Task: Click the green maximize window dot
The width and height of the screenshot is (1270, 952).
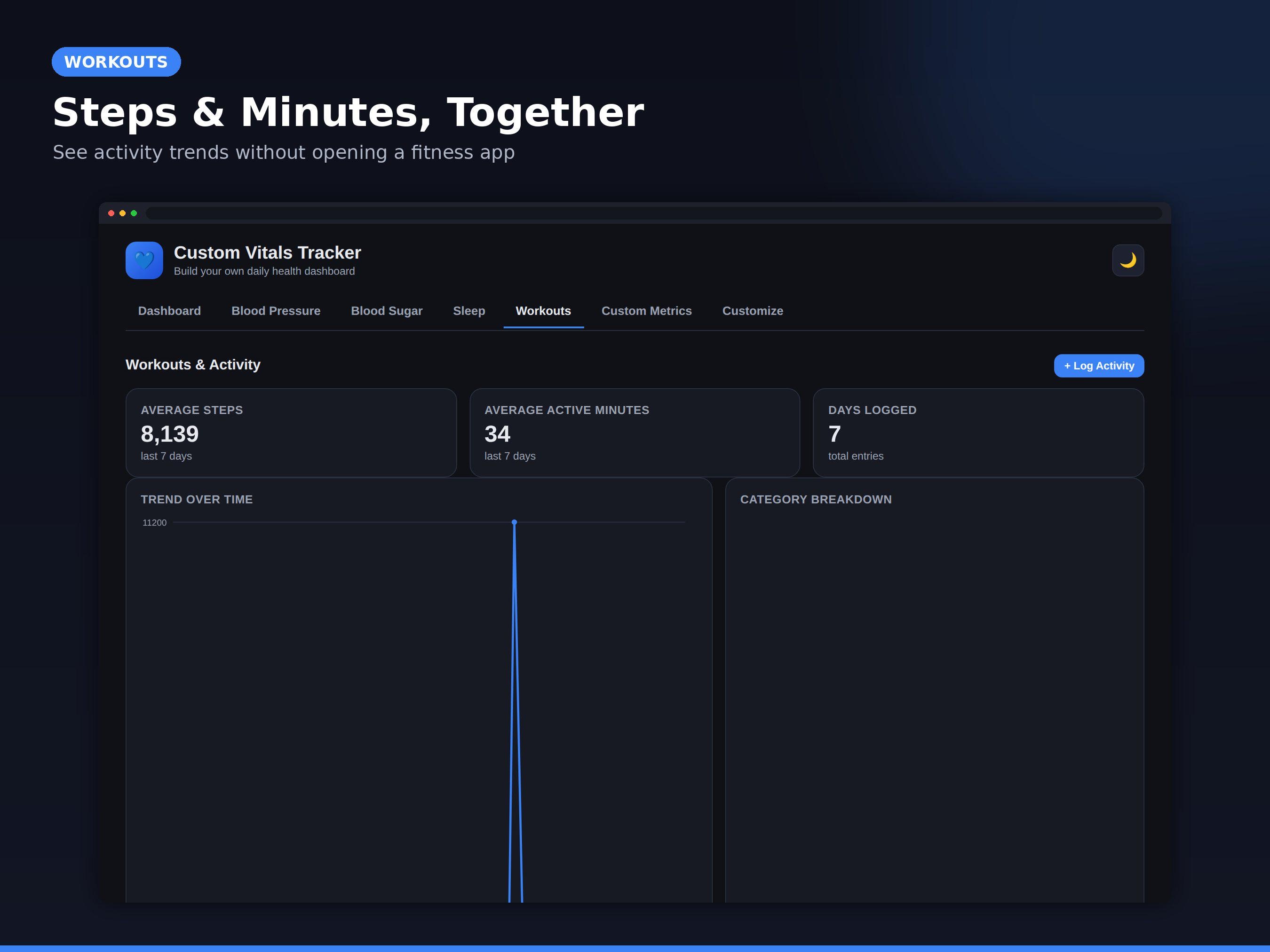Action: (134, 213)
